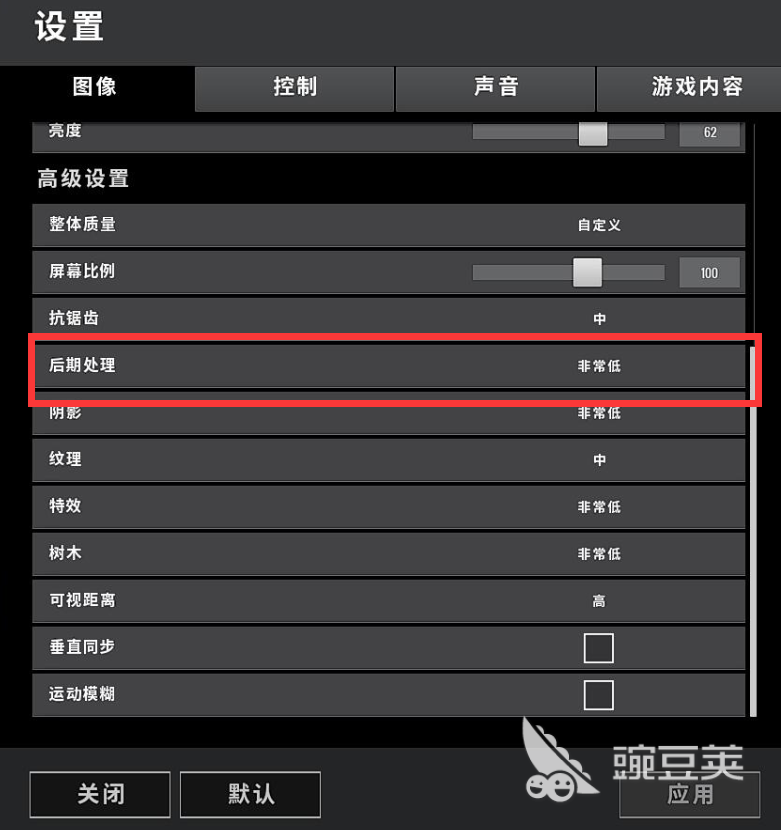Viewport: 781px width, 830px height.
Task: Open the 可视距离 option set to 高
Action: 599,601
